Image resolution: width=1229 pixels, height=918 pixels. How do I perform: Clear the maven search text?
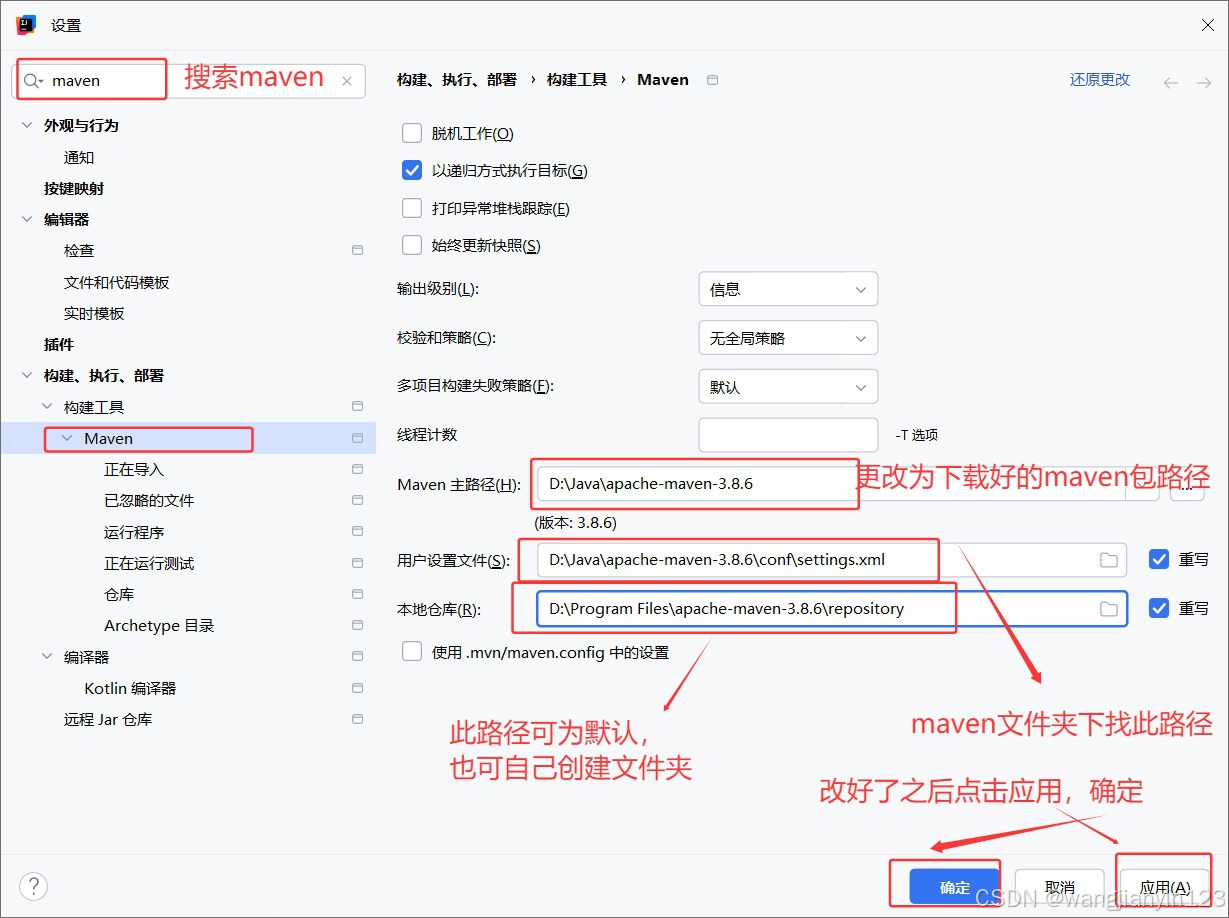(x=347, y=82)
